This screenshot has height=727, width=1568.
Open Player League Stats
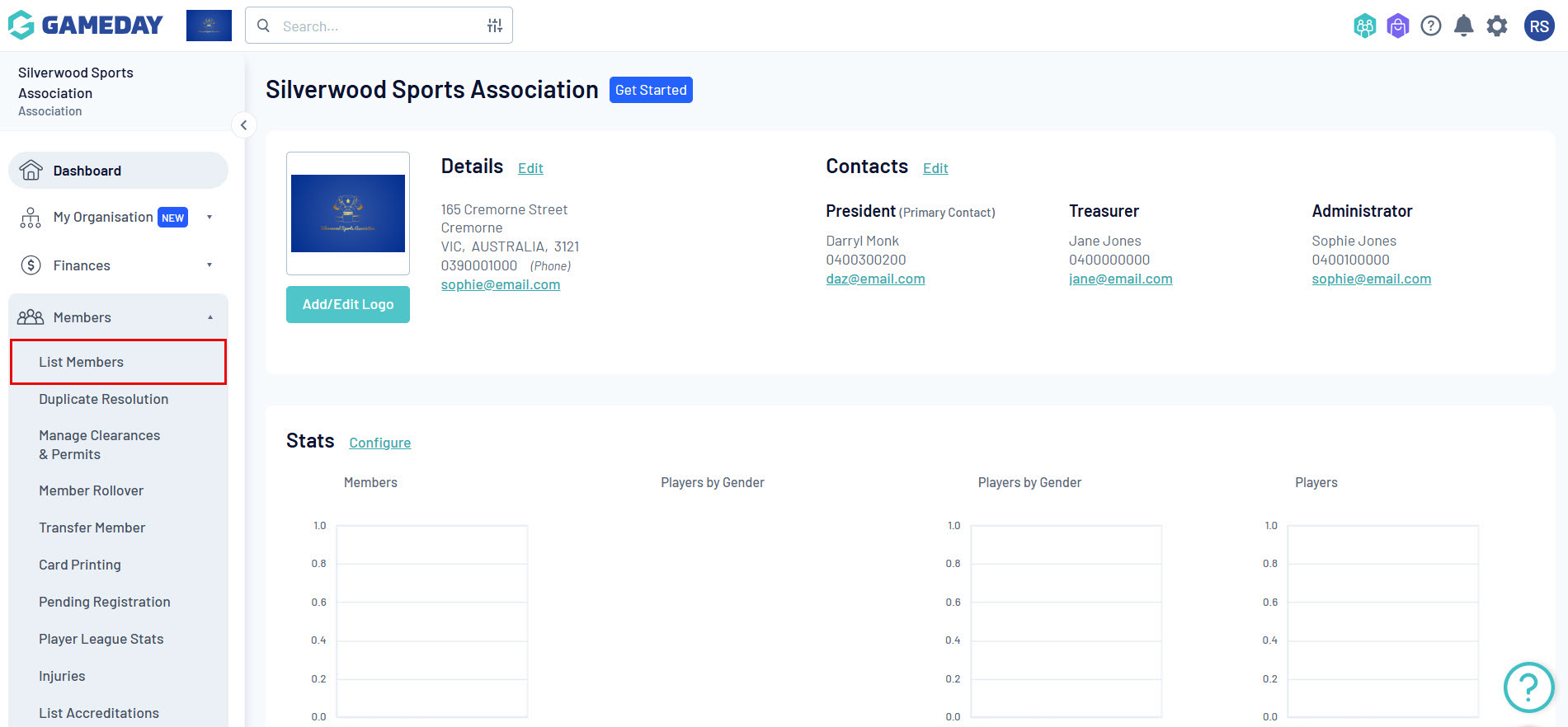pyautogui.click(x=101, y=639)
